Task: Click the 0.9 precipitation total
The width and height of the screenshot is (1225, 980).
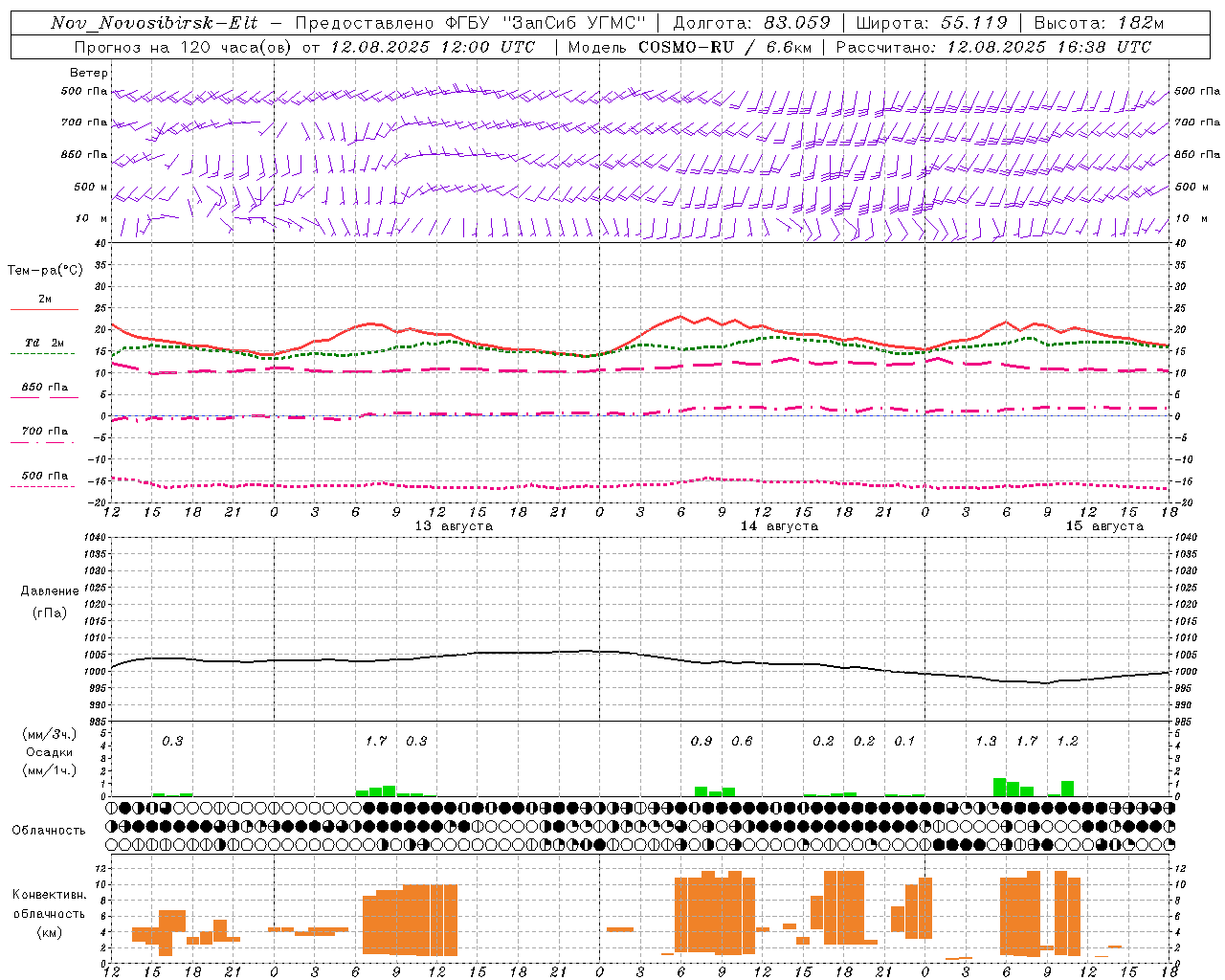Action: click(x=702, y=741)
